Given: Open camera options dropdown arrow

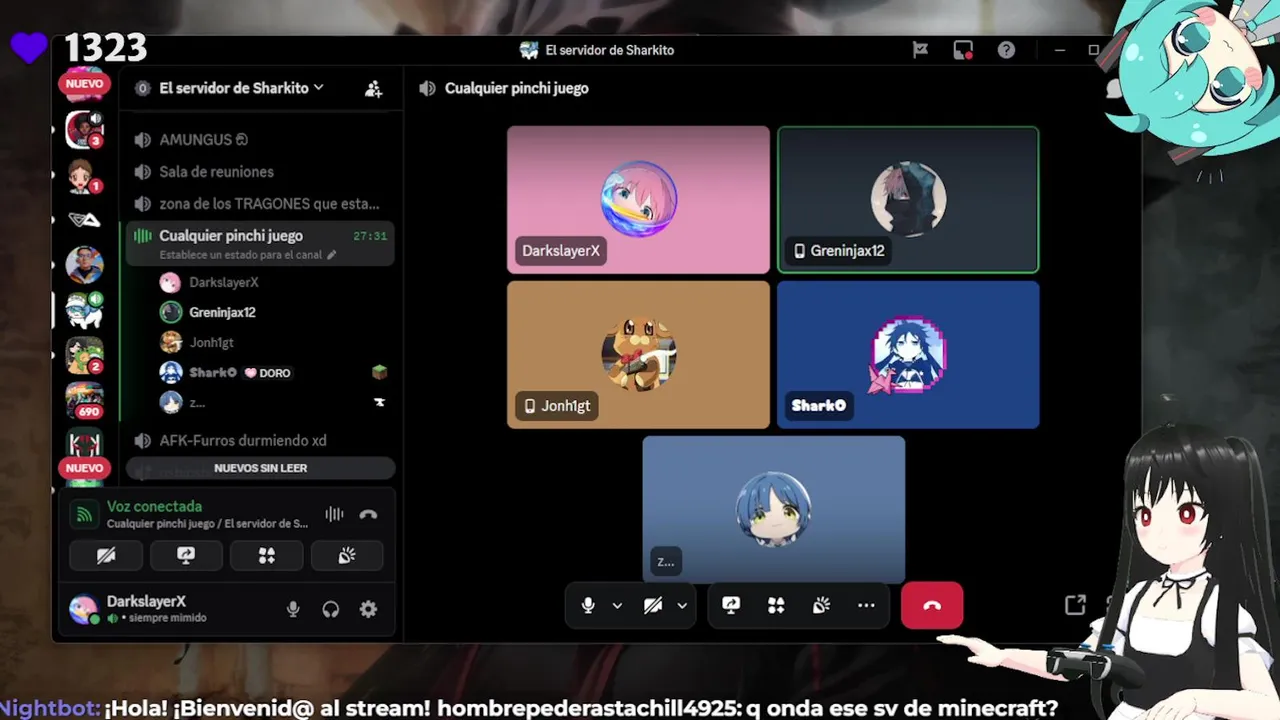Looking at the screenshot, I should tap(682, 606).
